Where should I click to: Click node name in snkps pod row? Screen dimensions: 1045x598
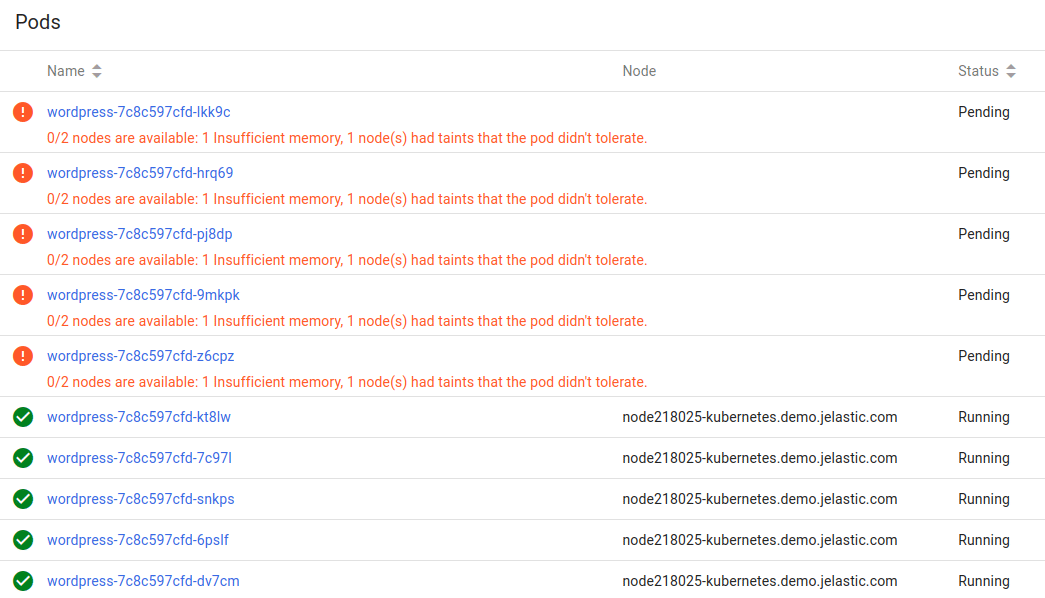(x=760, y=499)
